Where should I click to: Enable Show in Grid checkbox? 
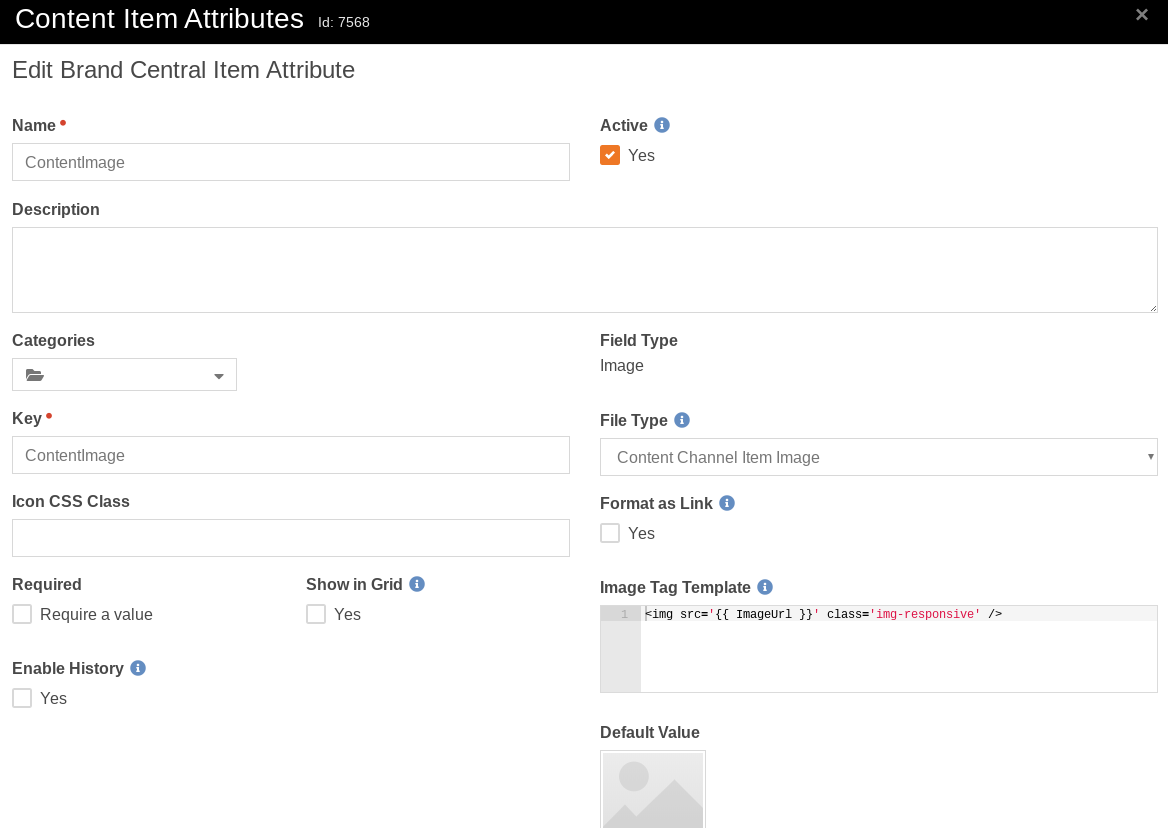point(316,614)
